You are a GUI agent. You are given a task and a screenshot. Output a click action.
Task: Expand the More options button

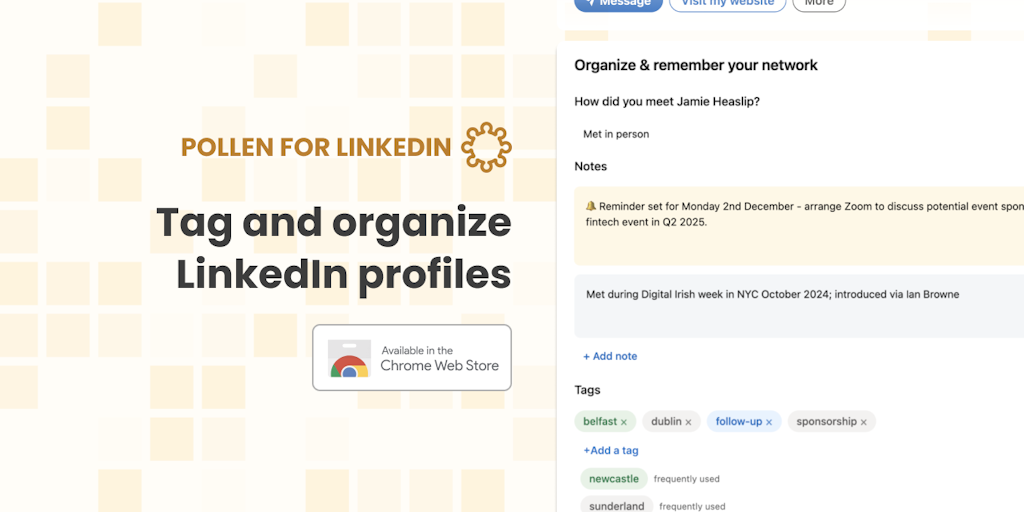click(x=819, y=3)
